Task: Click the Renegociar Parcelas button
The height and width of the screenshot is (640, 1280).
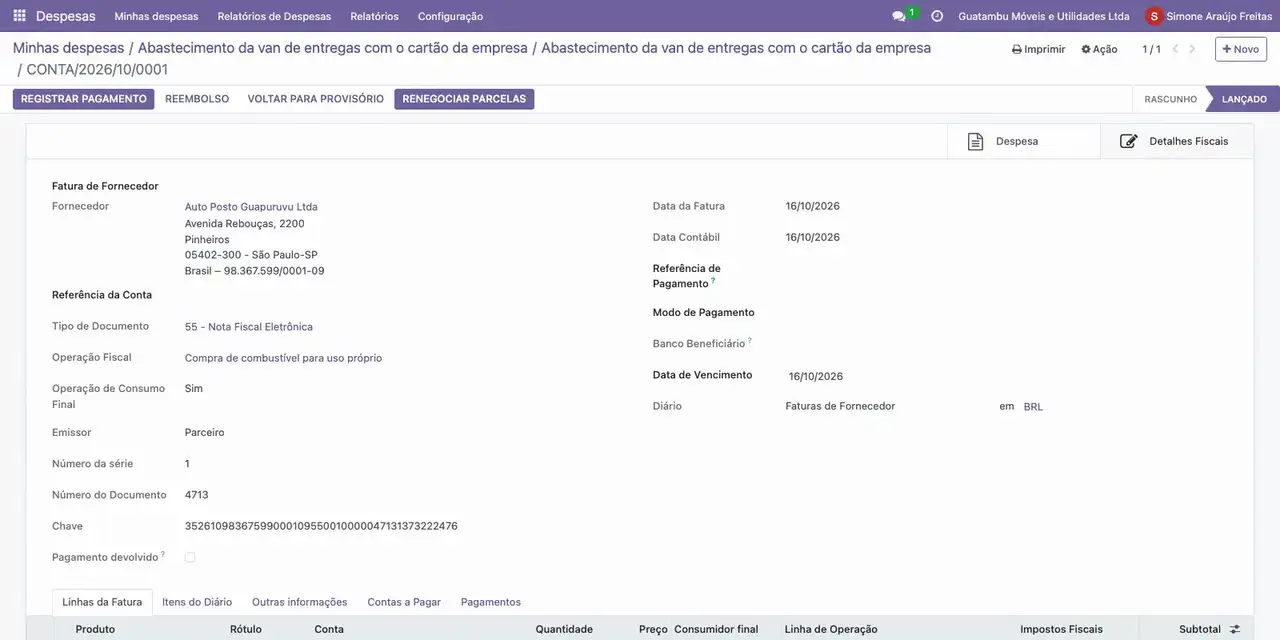Action: coord(464,99)
